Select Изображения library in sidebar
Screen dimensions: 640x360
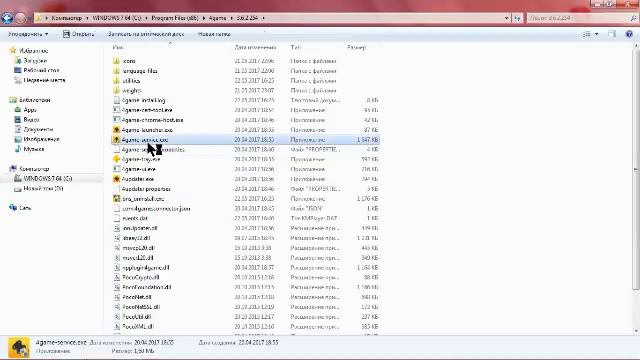point(41,139)
